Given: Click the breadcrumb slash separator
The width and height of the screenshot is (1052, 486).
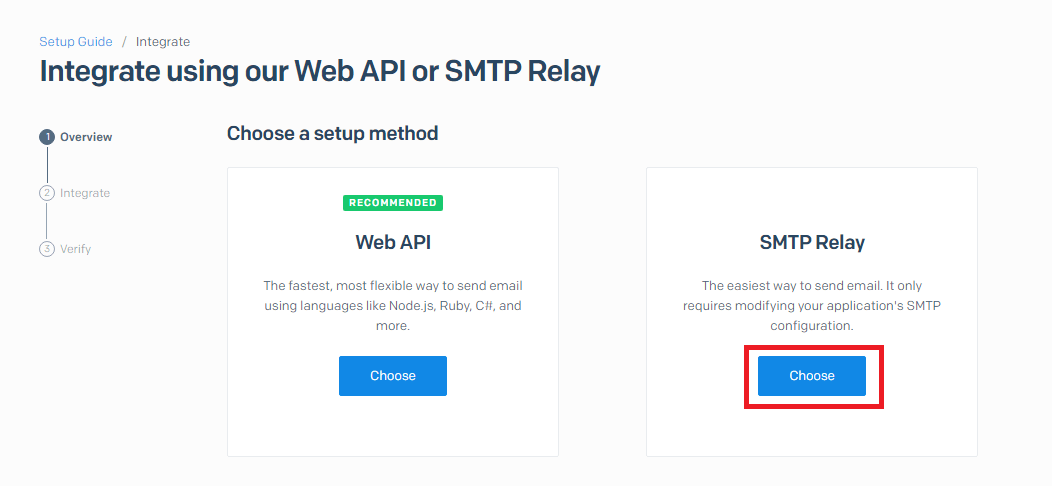Looking at the screenshot, I should click(x=124, y=42).
